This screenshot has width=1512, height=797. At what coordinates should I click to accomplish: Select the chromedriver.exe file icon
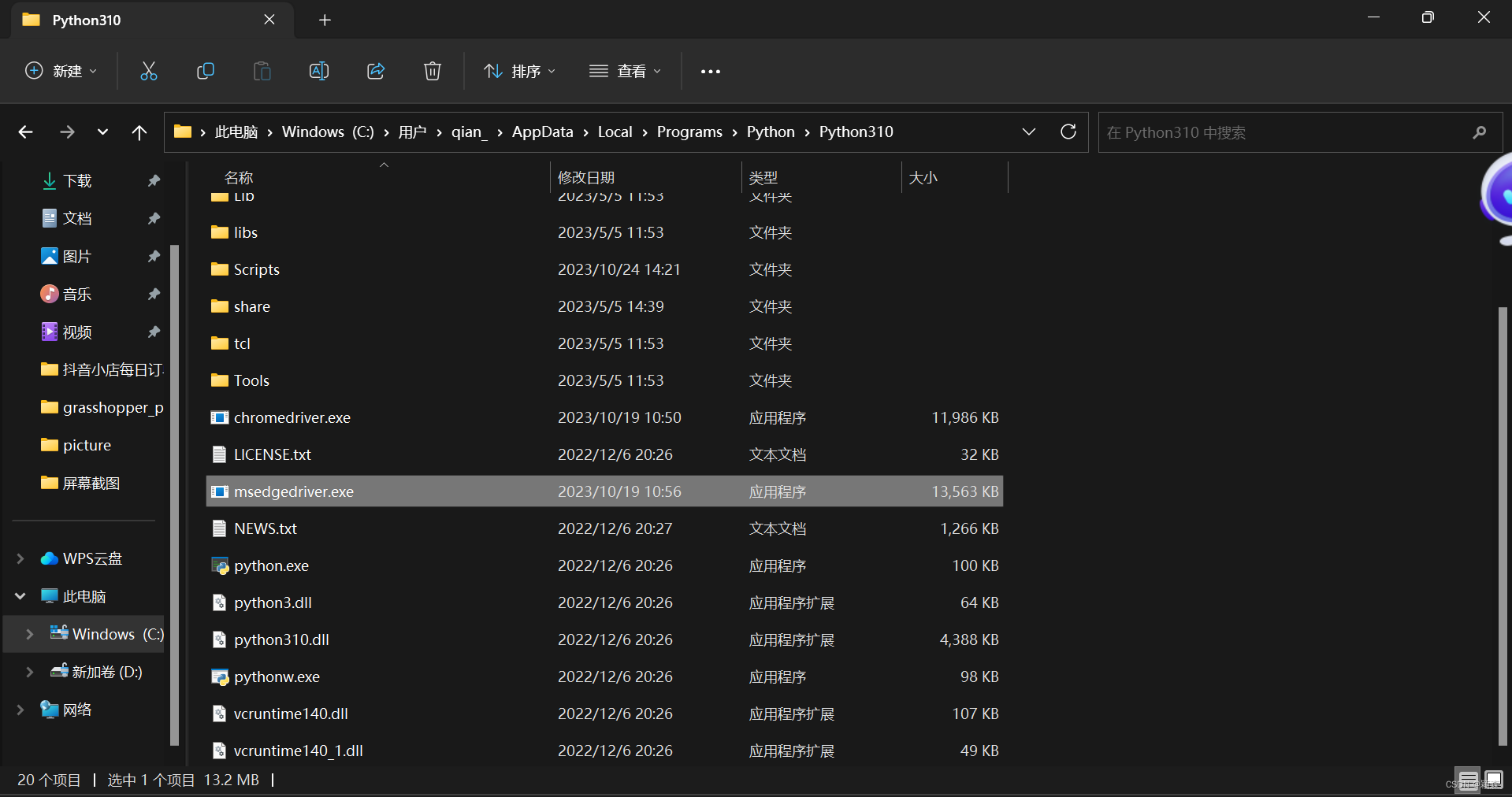219,417
